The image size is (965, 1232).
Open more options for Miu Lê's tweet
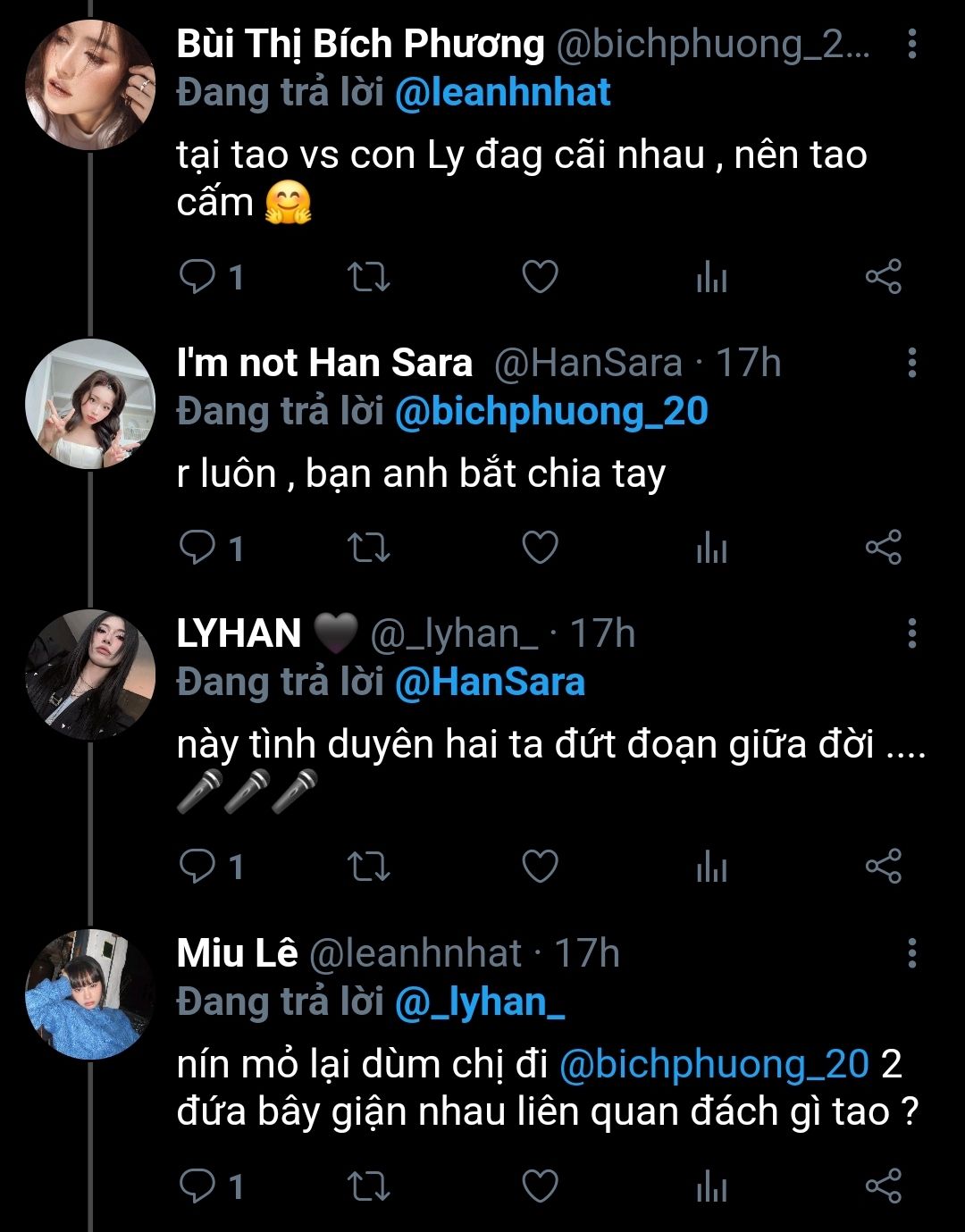(x=911, y=953)
